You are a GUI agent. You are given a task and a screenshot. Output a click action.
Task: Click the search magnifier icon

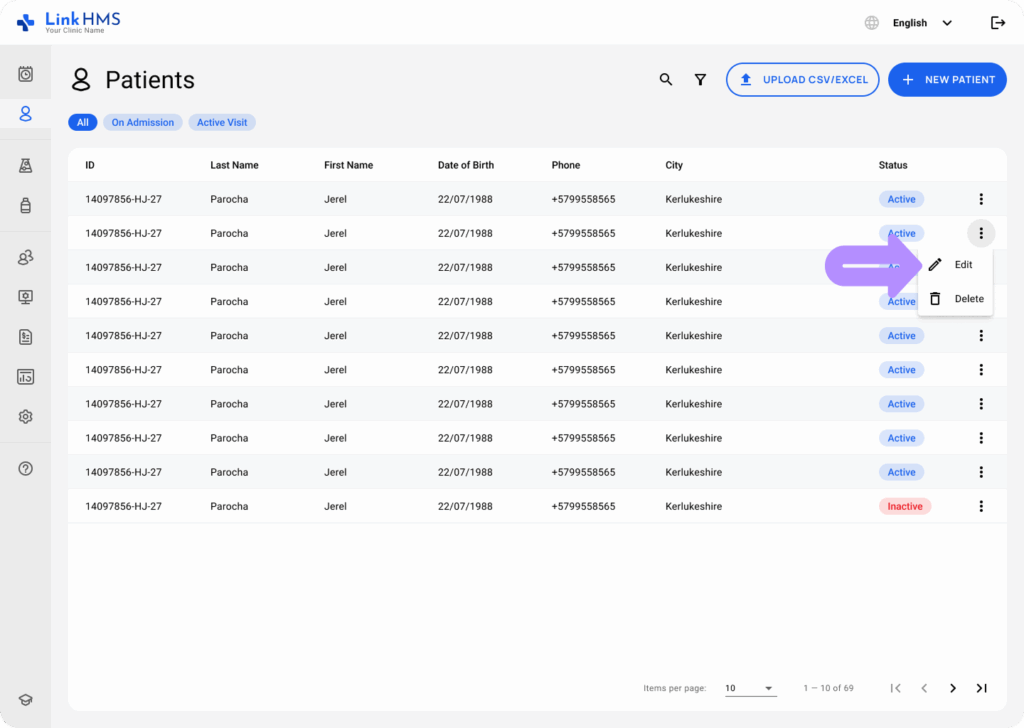click(666, 80)
